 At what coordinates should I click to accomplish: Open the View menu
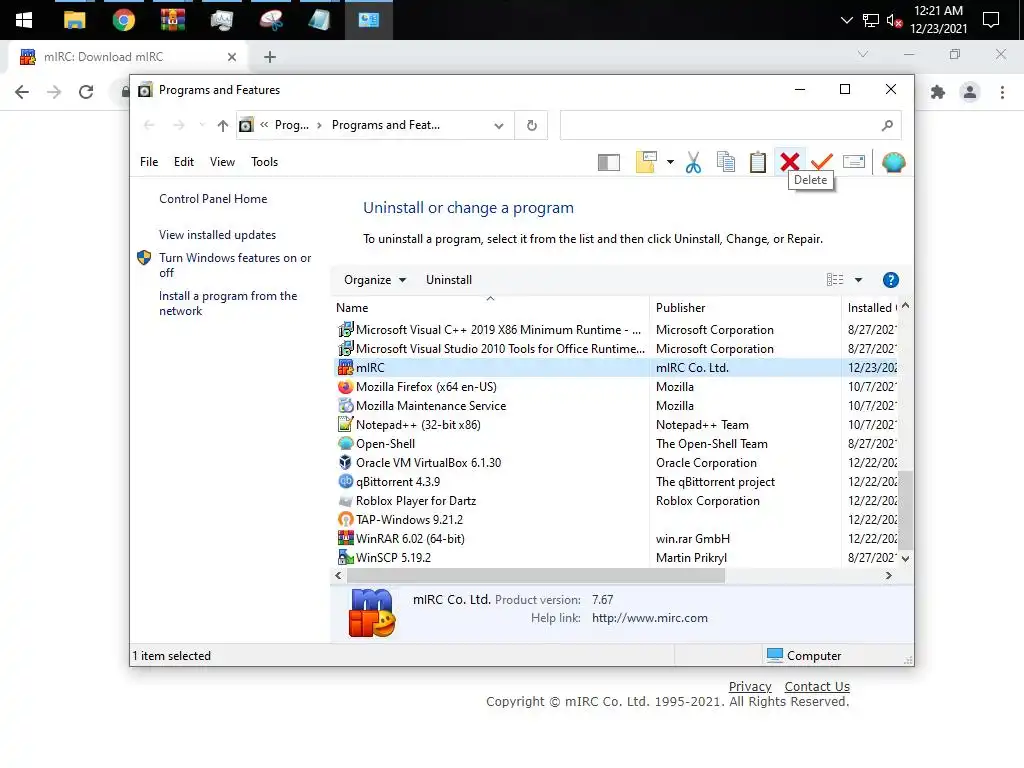[222, 162]
